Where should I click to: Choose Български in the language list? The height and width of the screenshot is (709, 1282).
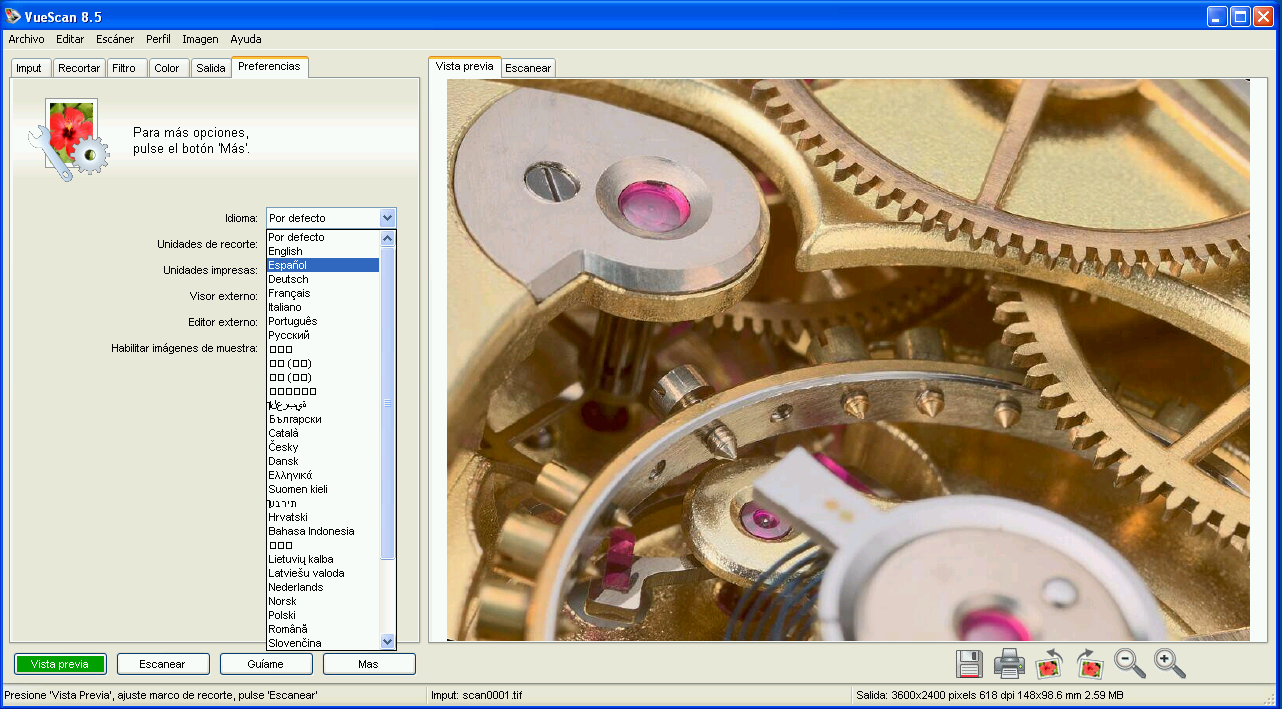(x=323, y=419)
